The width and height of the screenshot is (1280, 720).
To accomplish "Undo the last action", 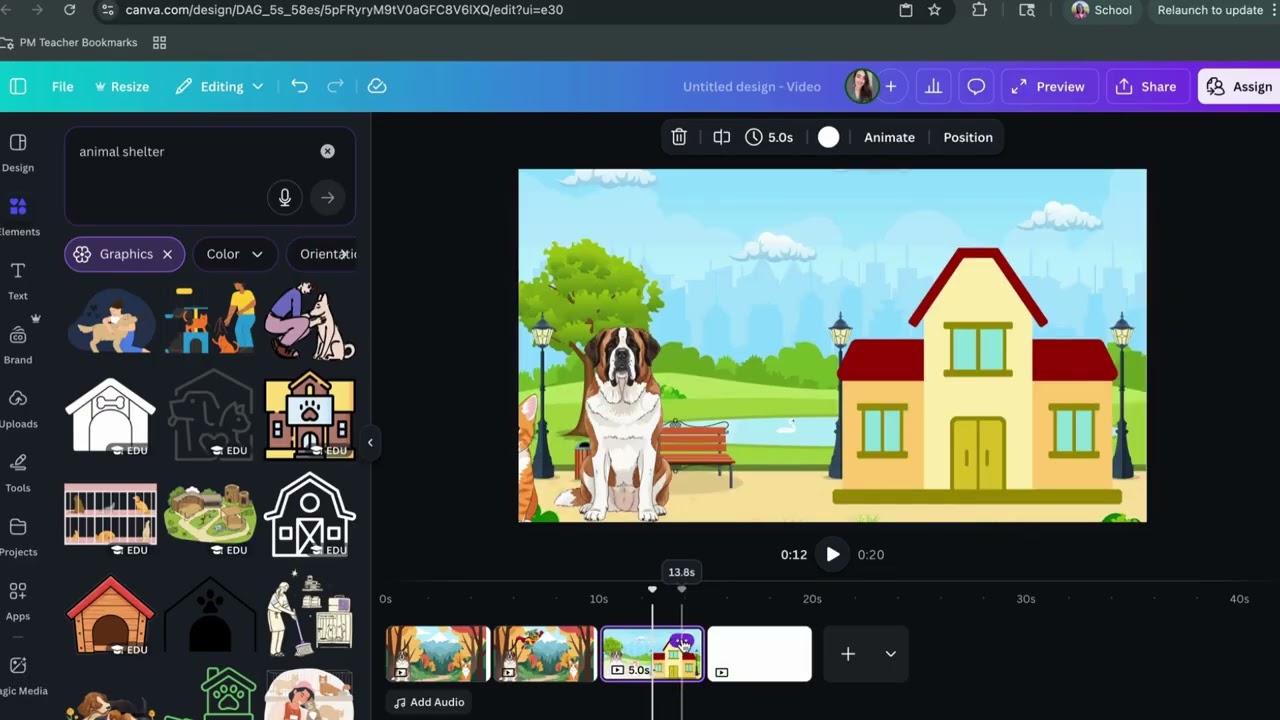I will click(299, 87).
